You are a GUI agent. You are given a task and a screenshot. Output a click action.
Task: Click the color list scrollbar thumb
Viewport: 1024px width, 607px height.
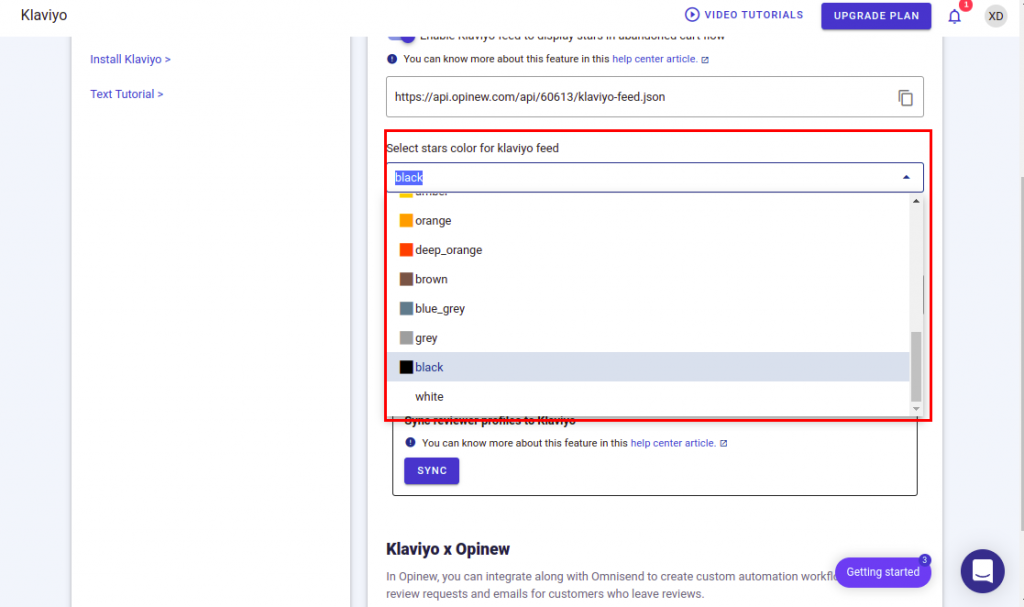916,366
